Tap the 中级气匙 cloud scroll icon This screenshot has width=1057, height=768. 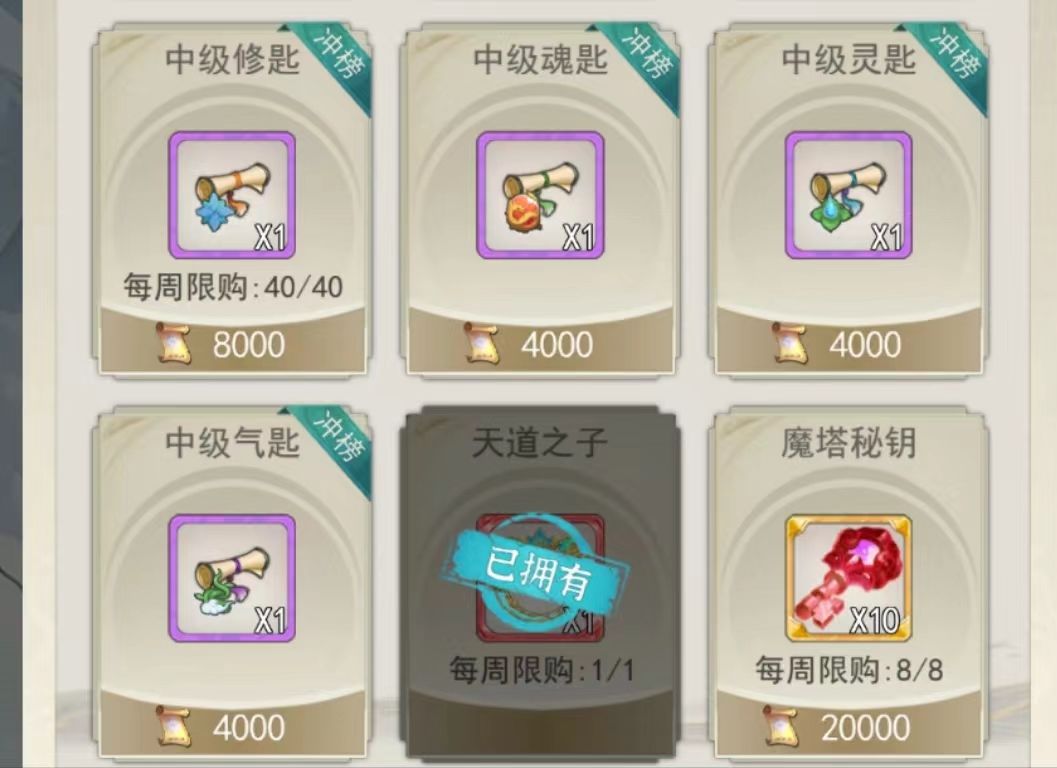(232, 578)
